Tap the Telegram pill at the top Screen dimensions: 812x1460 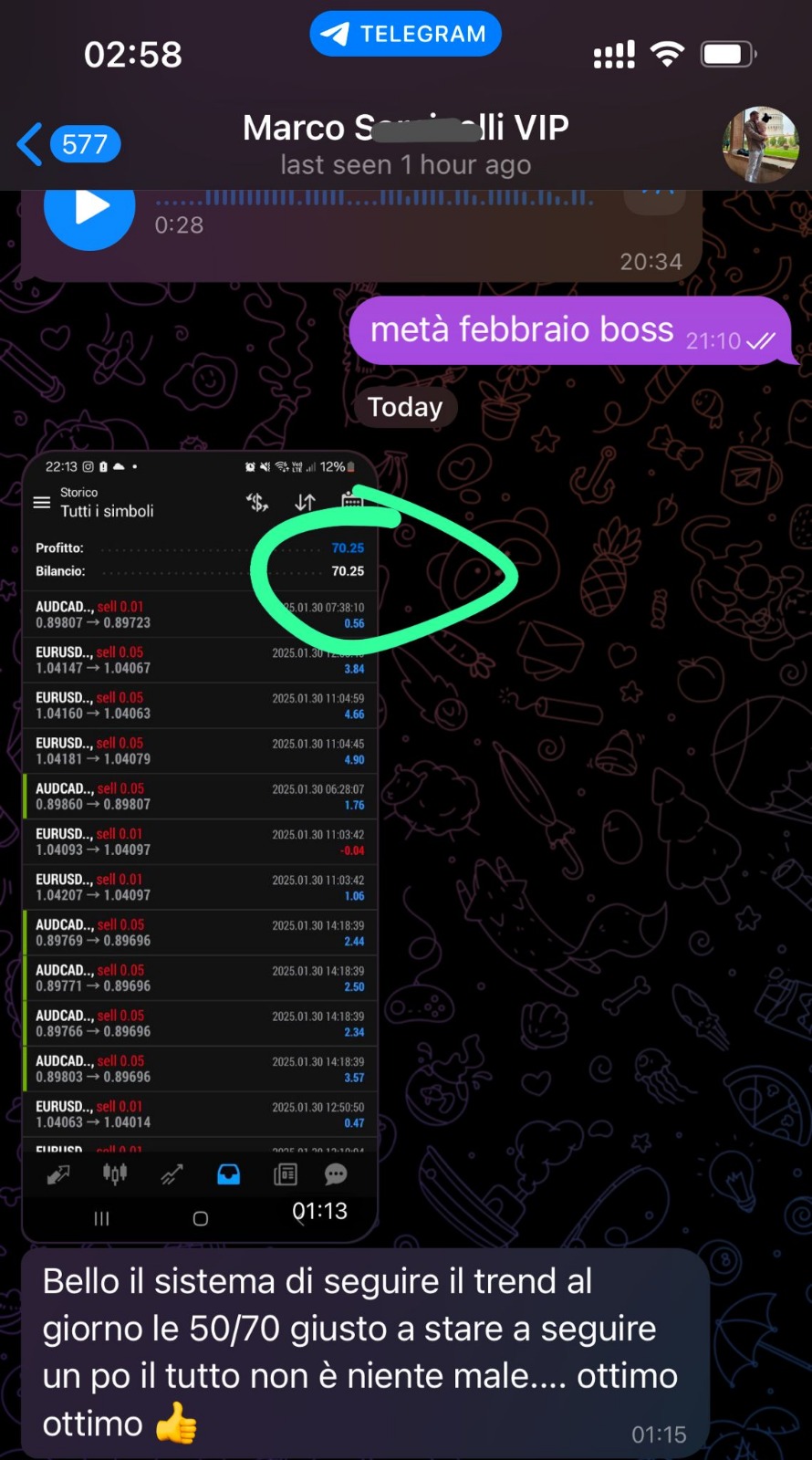(405, 34)
